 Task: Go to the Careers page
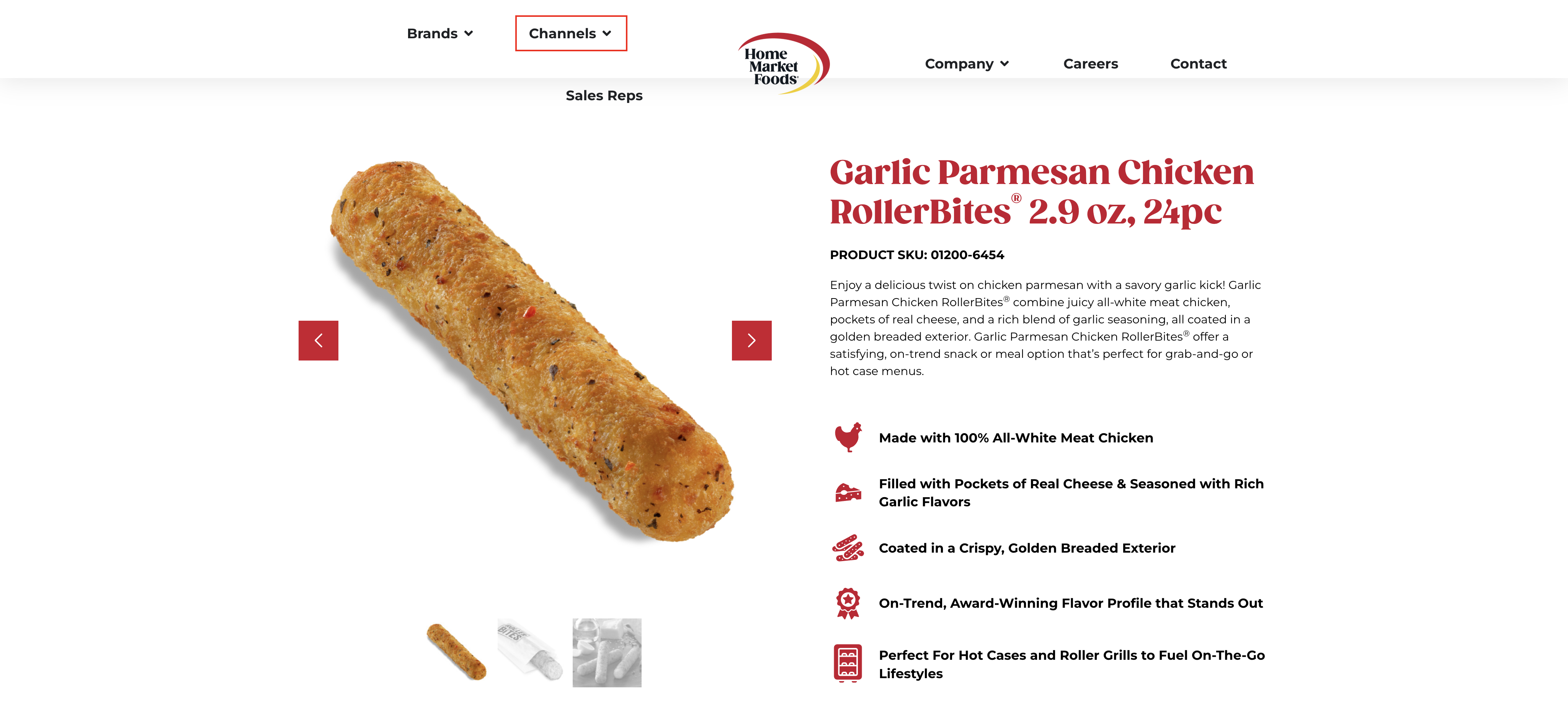coord(1090,64)
